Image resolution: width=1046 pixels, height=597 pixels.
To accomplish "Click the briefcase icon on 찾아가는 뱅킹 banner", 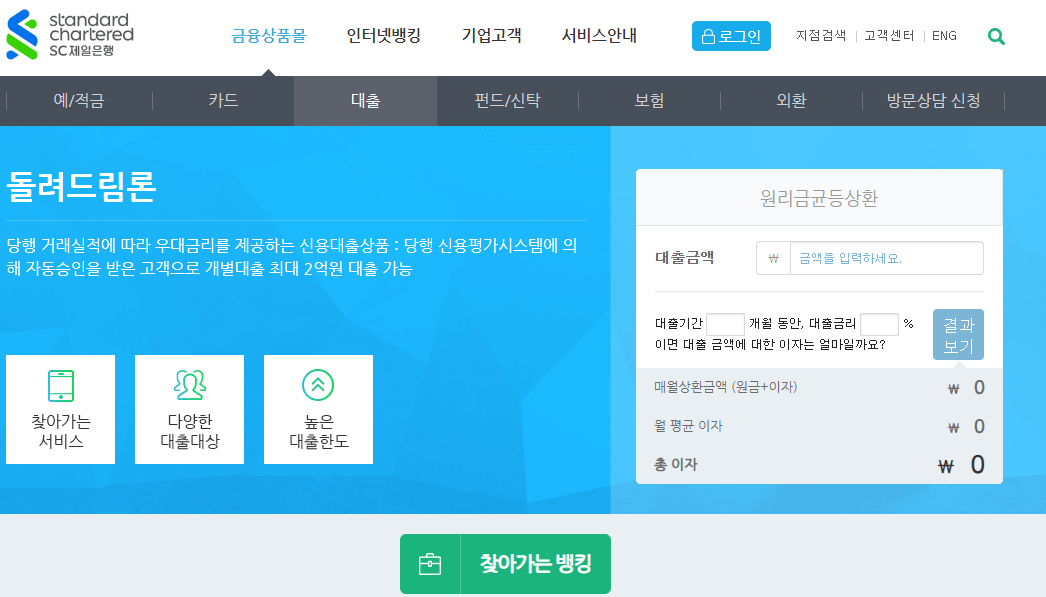I will point(430,563).
